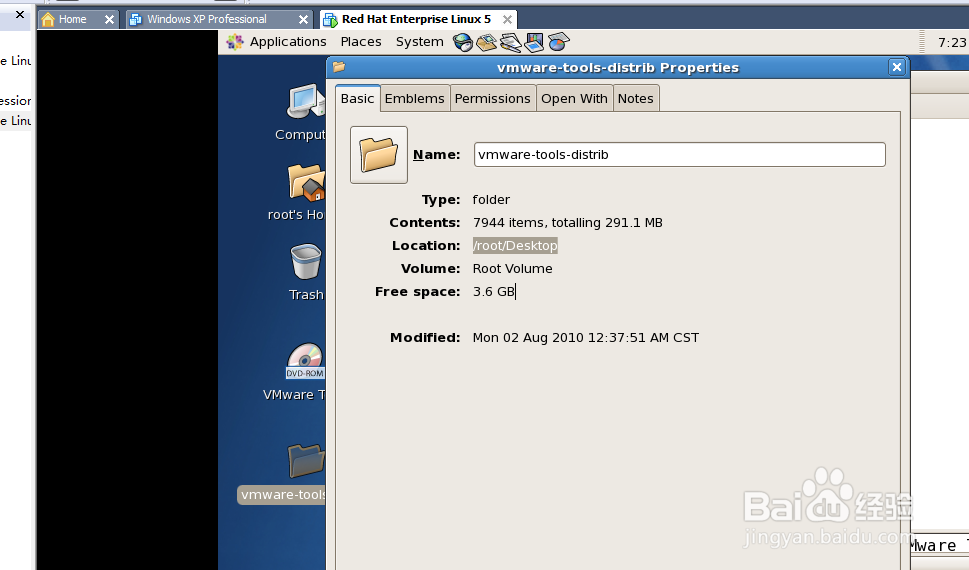Click the Applications menu foot logo icon
969x570 pixels.
tap(235, 42)
